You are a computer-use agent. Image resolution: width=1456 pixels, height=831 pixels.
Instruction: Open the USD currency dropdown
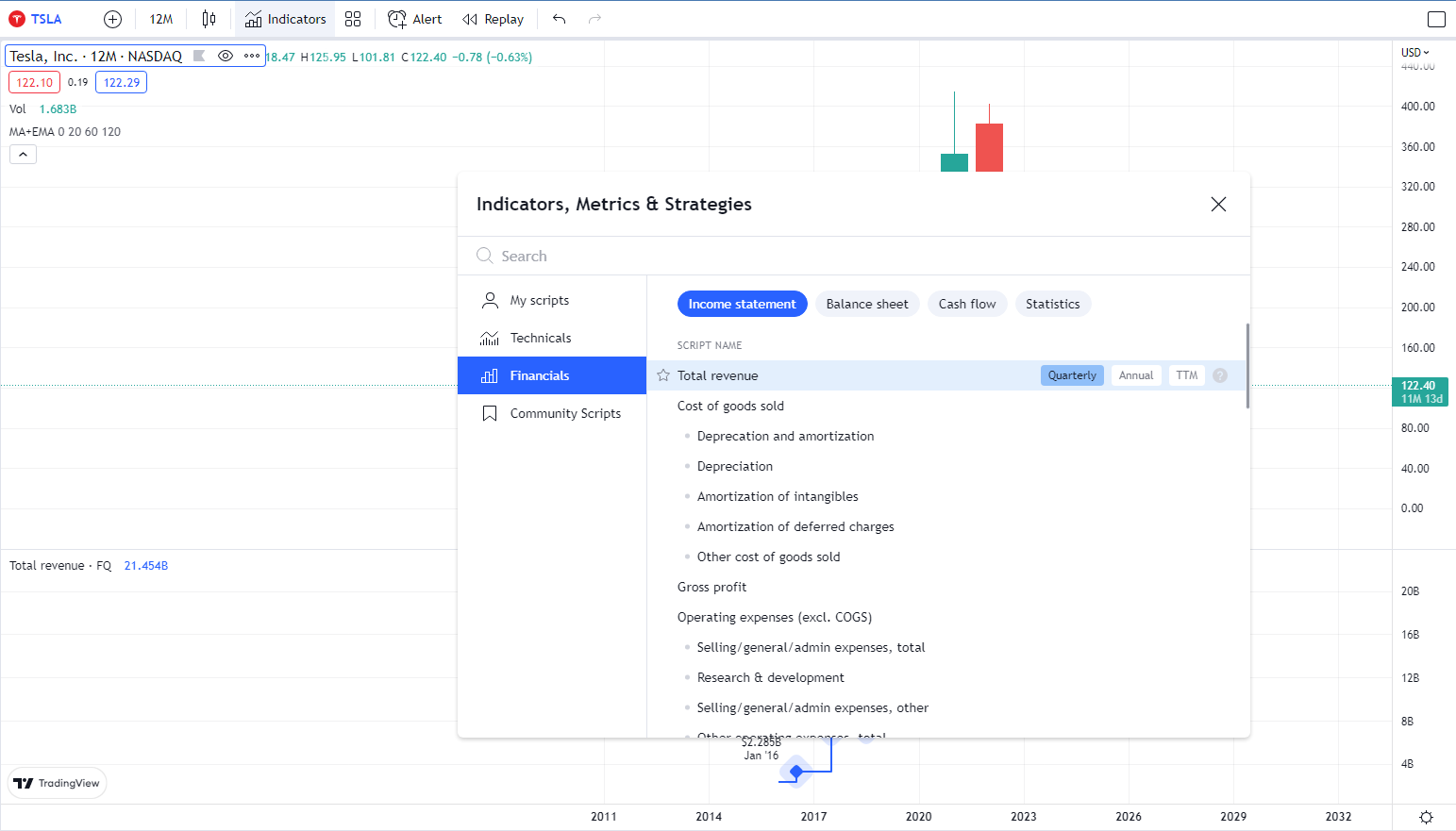(1415, 53)
